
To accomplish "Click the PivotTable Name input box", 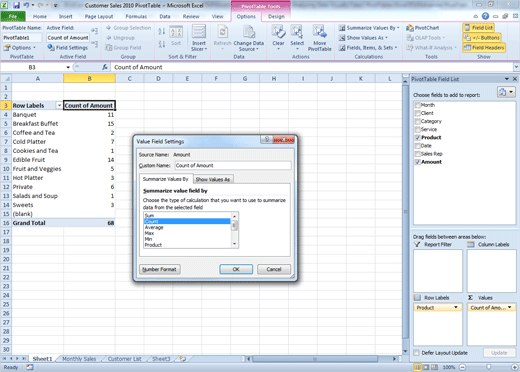I will pos(22,38).
